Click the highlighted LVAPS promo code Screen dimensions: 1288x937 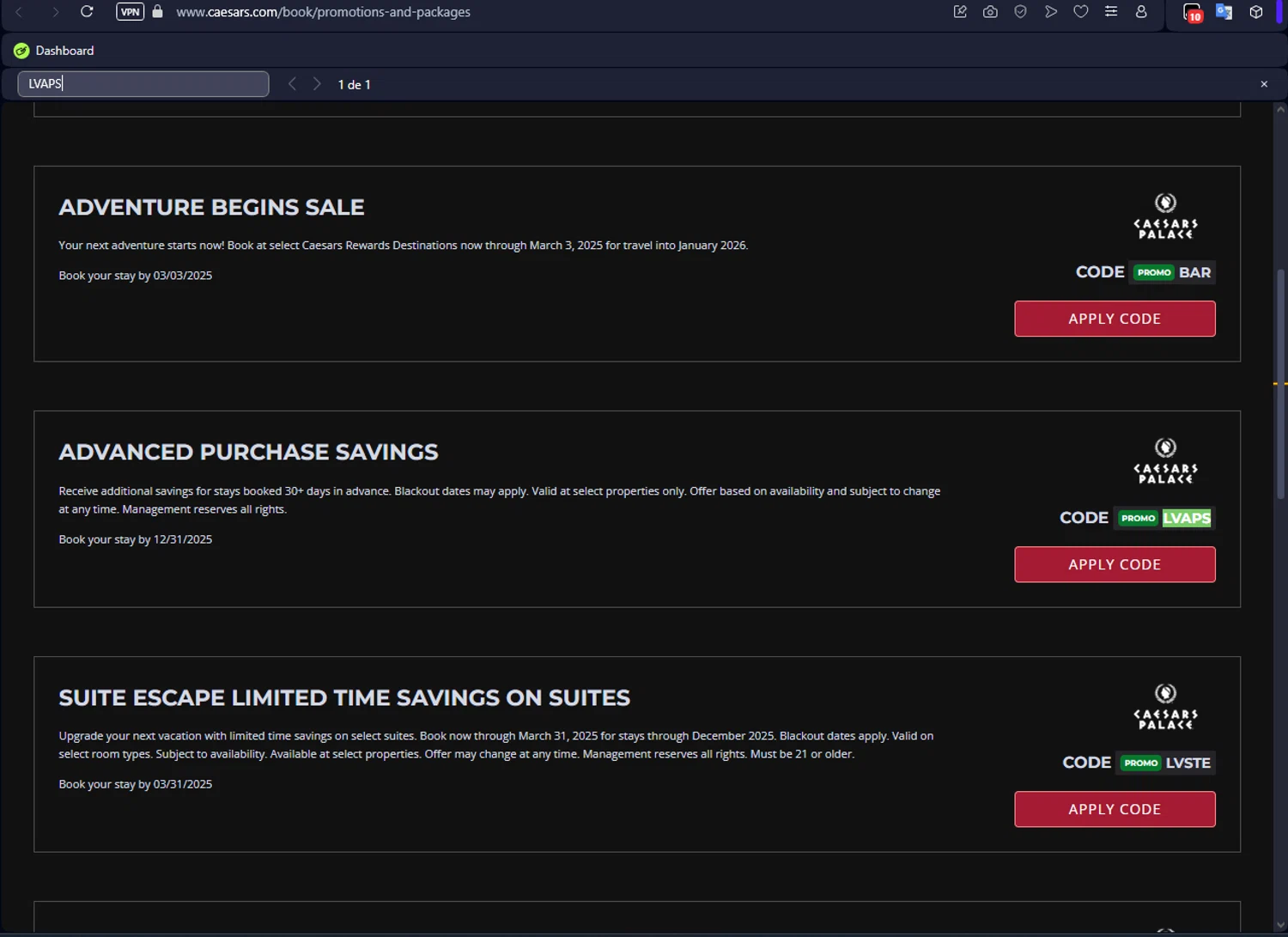(1187, 518)
